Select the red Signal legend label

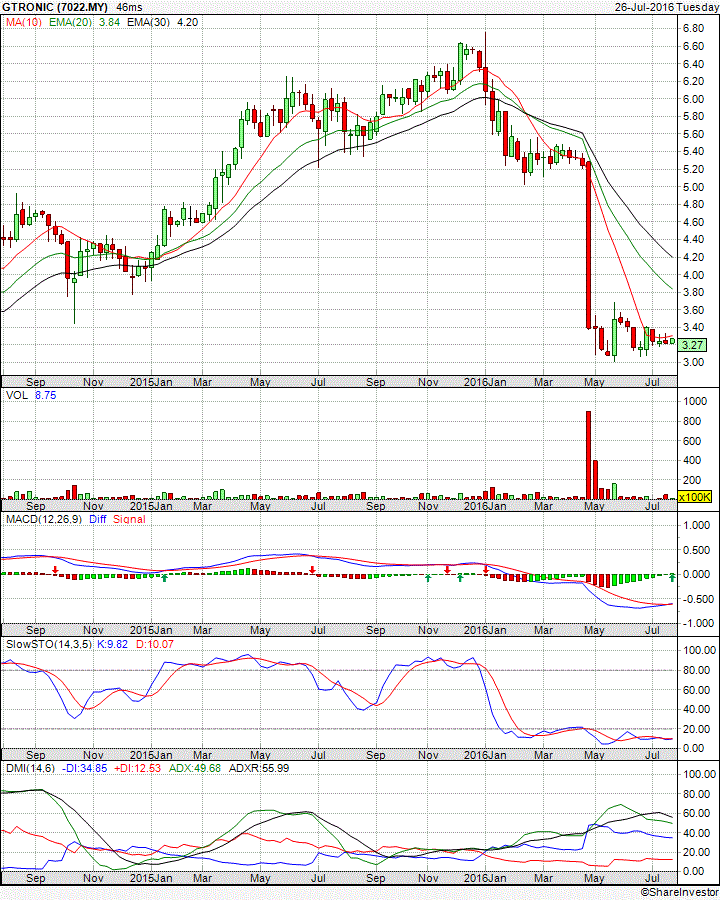[129, 519]
